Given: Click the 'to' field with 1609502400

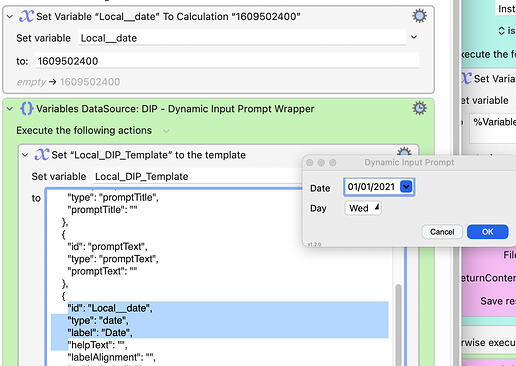Looking at the screenshot, I should (x=227, y=61).
